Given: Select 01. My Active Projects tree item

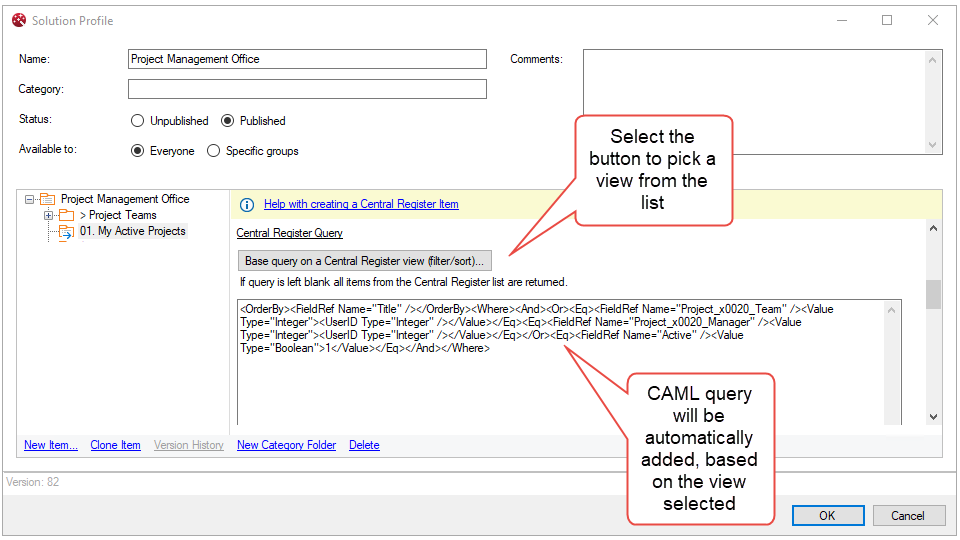Looking at the screenshot, I should (x=132, y=231).
